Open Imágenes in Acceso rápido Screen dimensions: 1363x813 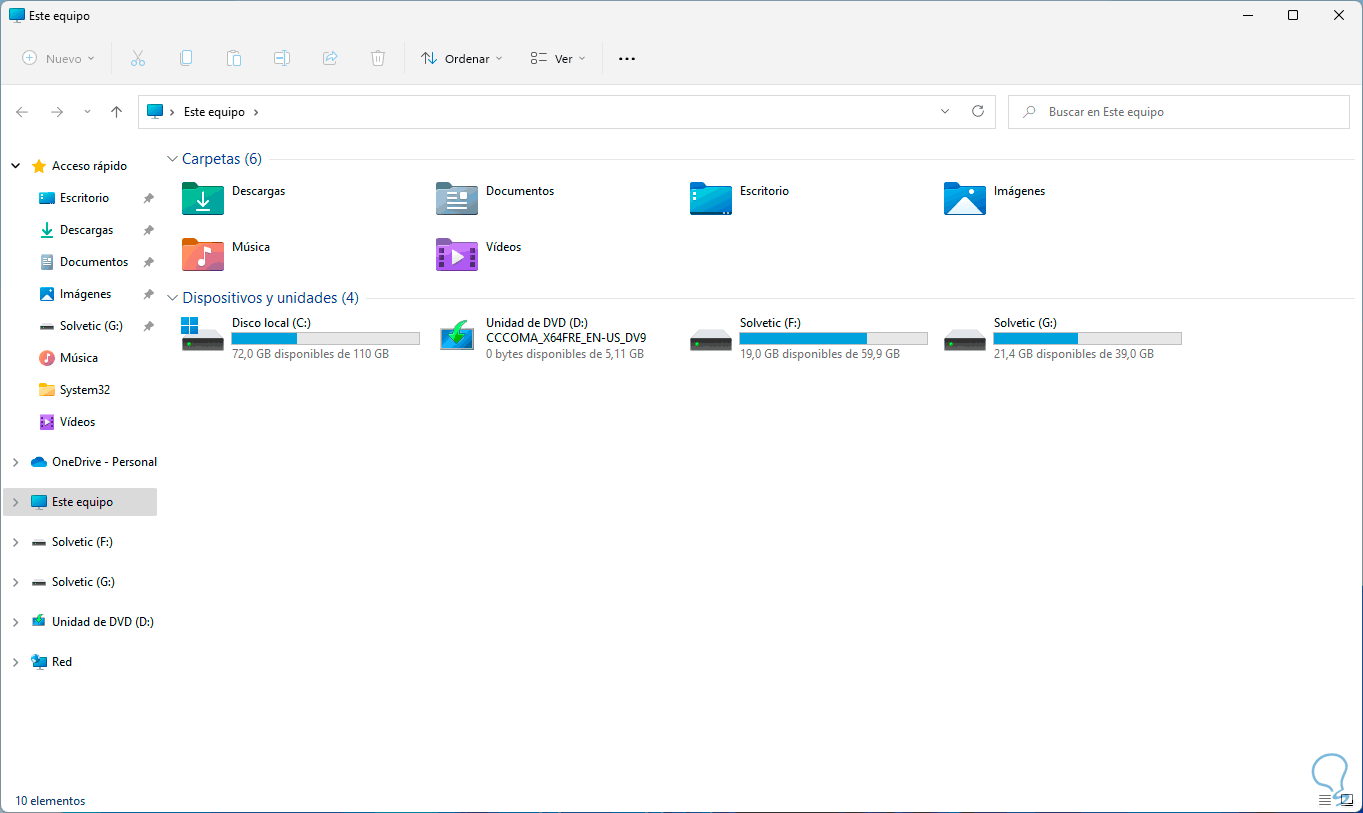pyautogui.click(x=85, y=294)
